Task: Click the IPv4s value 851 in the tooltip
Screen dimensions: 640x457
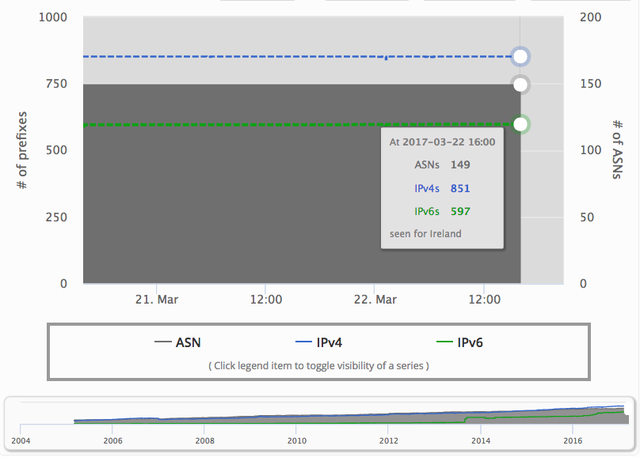Action: coord(460,188)
